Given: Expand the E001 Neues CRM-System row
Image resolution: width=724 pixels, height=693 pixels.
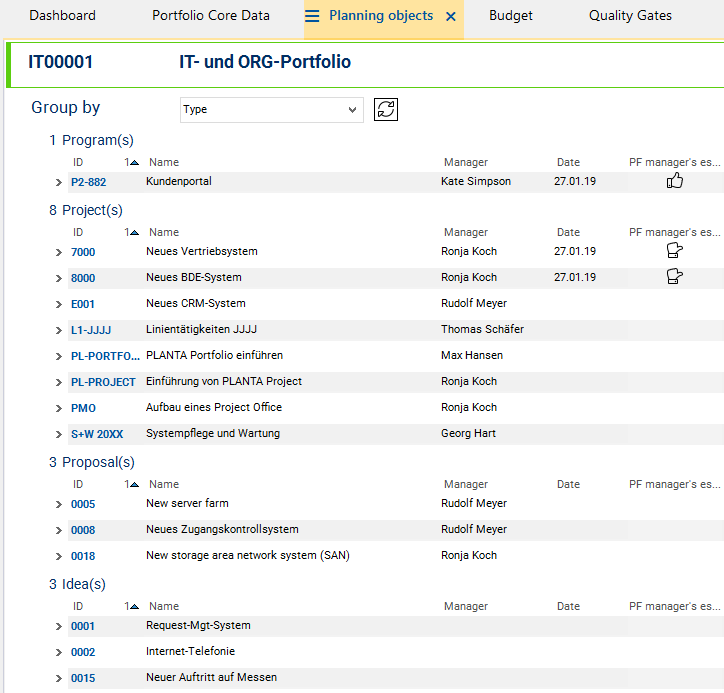Looking at the screenshot, I should point(59,304).
